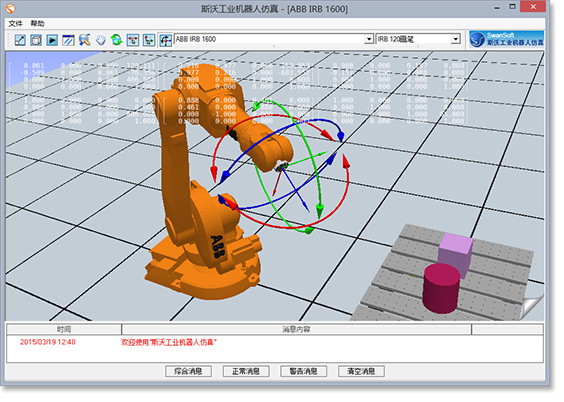Click the window with blue stripes icon
Viewport: 564px width, 402px height.
[x=68, y=40]
